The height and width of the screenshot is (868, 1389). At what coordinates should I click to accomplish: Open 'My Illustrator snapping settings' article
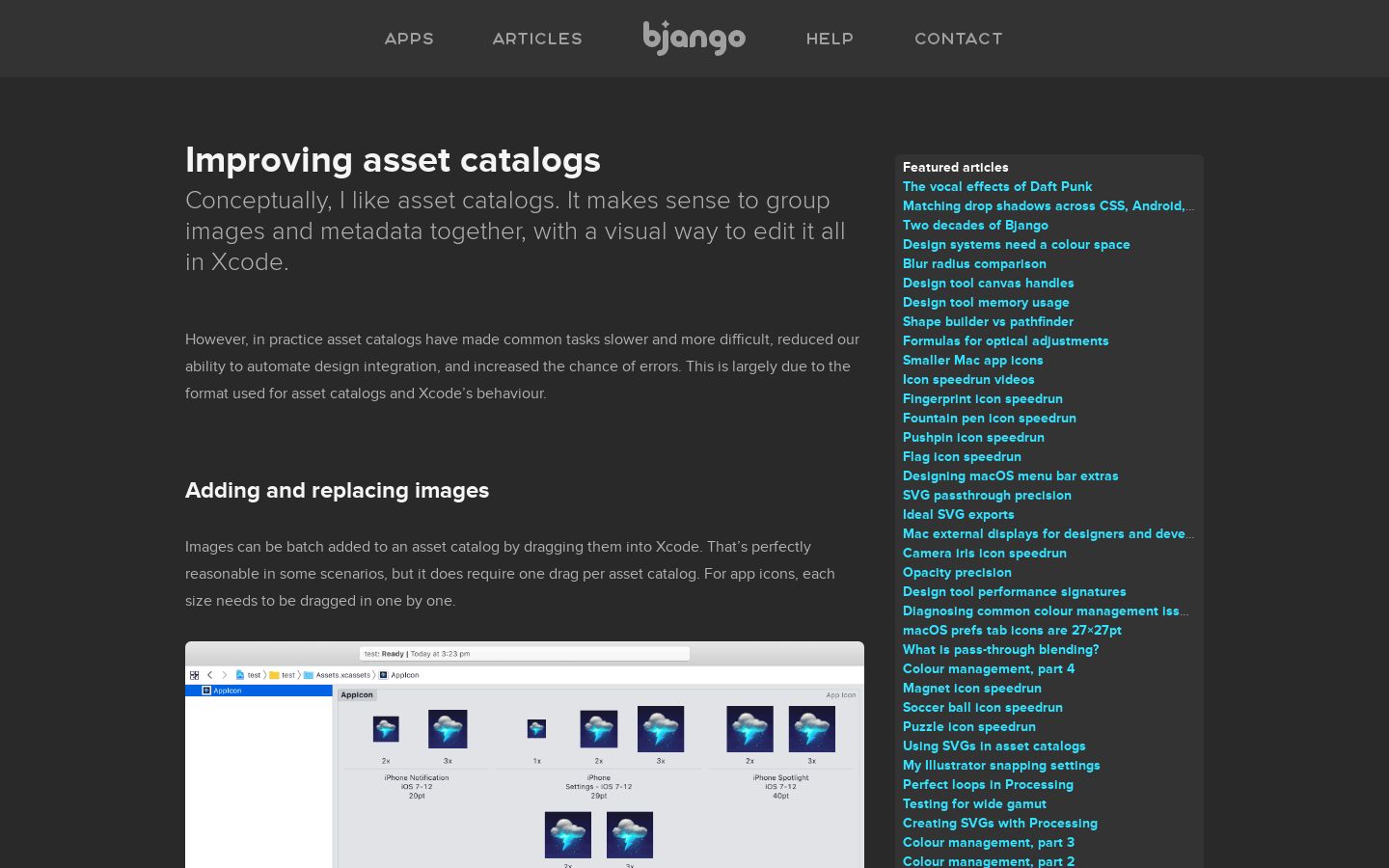(1001, 765)
